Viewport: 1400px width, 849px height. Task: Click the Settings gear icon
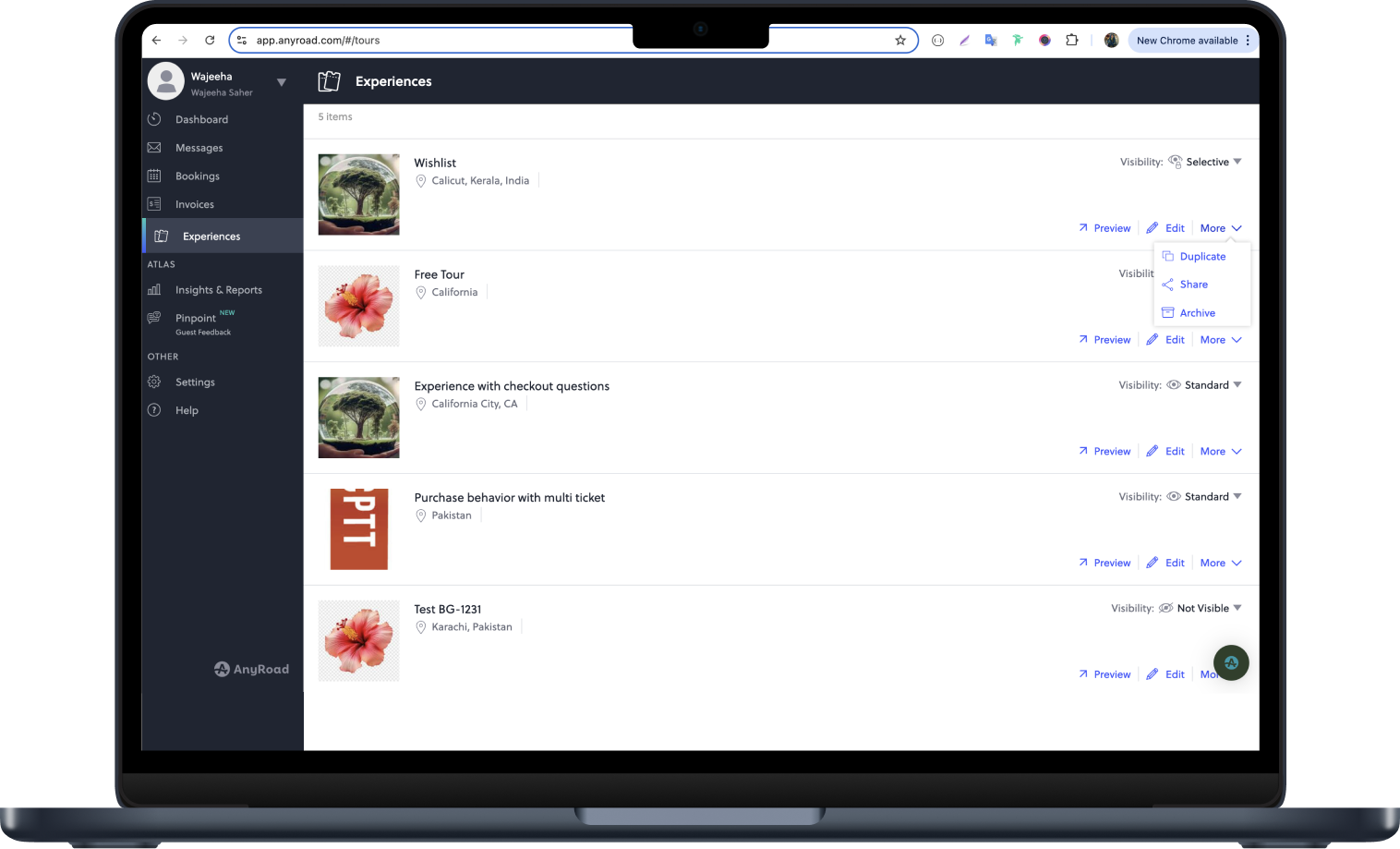click(154, 382)
